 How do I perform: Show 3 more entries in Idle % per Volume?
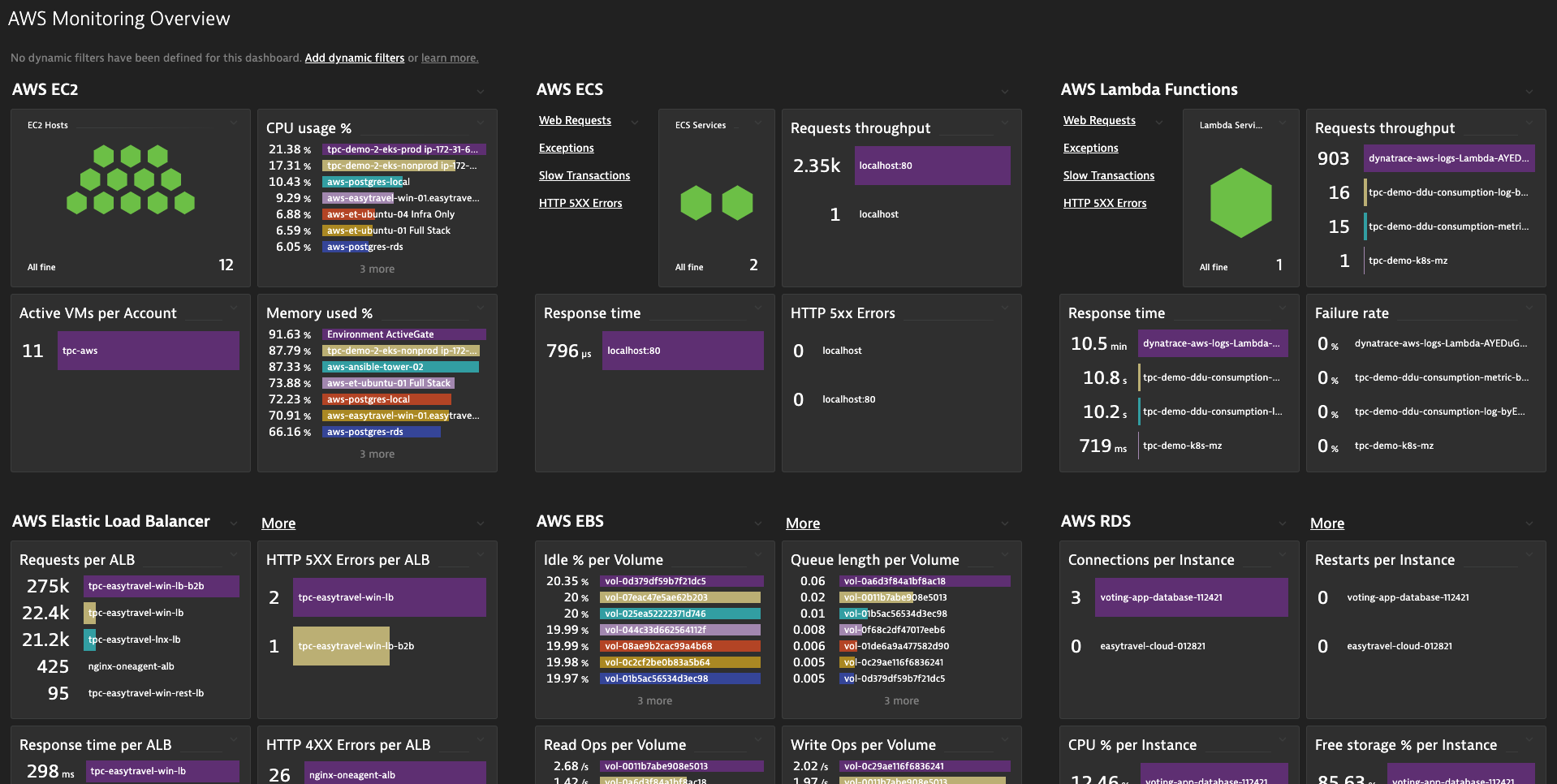pyautogui.click(x=654, y=700)
